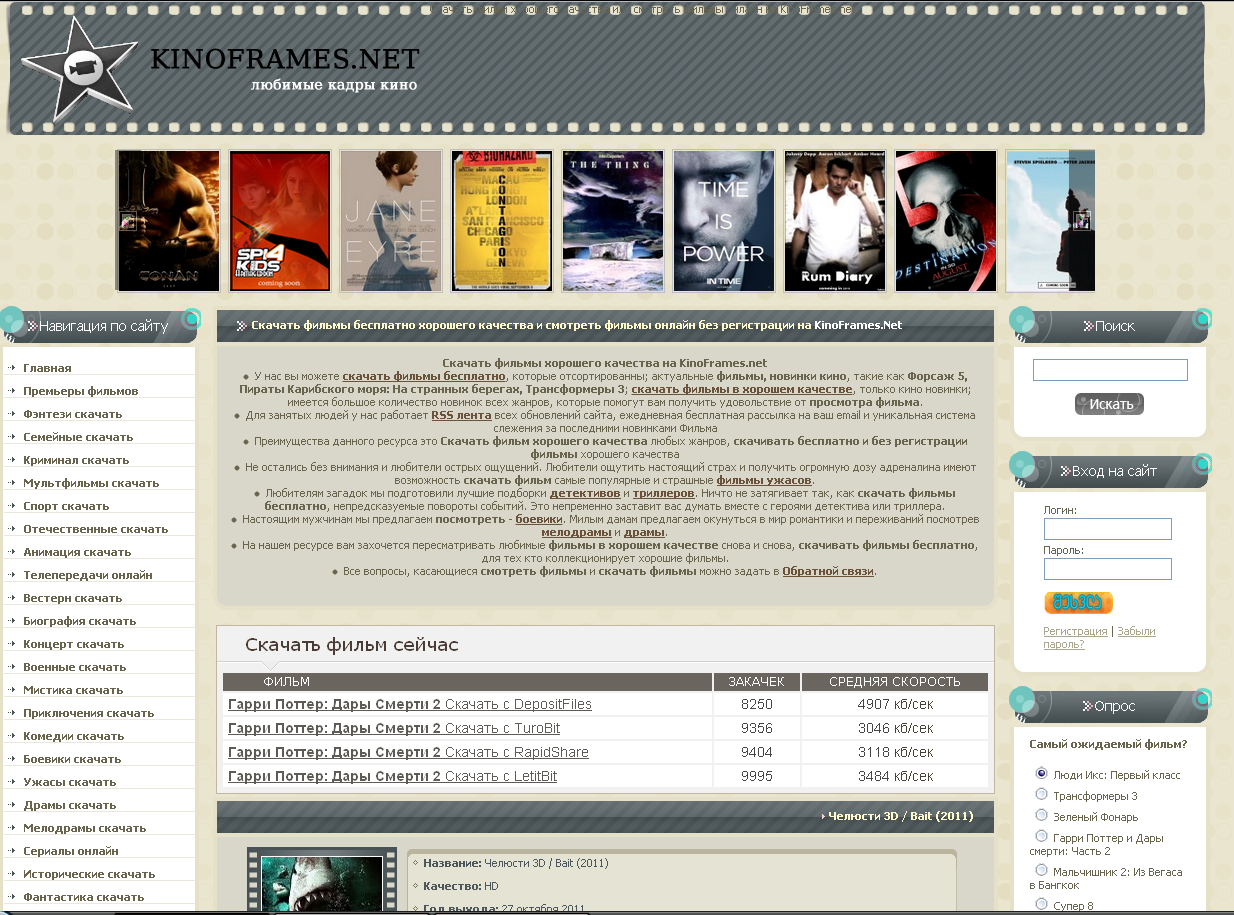Image resolution: width=1234 pixels, height=915 pixels.
Task: Click the orange login button icon
Action: (x=1078, y=602)
